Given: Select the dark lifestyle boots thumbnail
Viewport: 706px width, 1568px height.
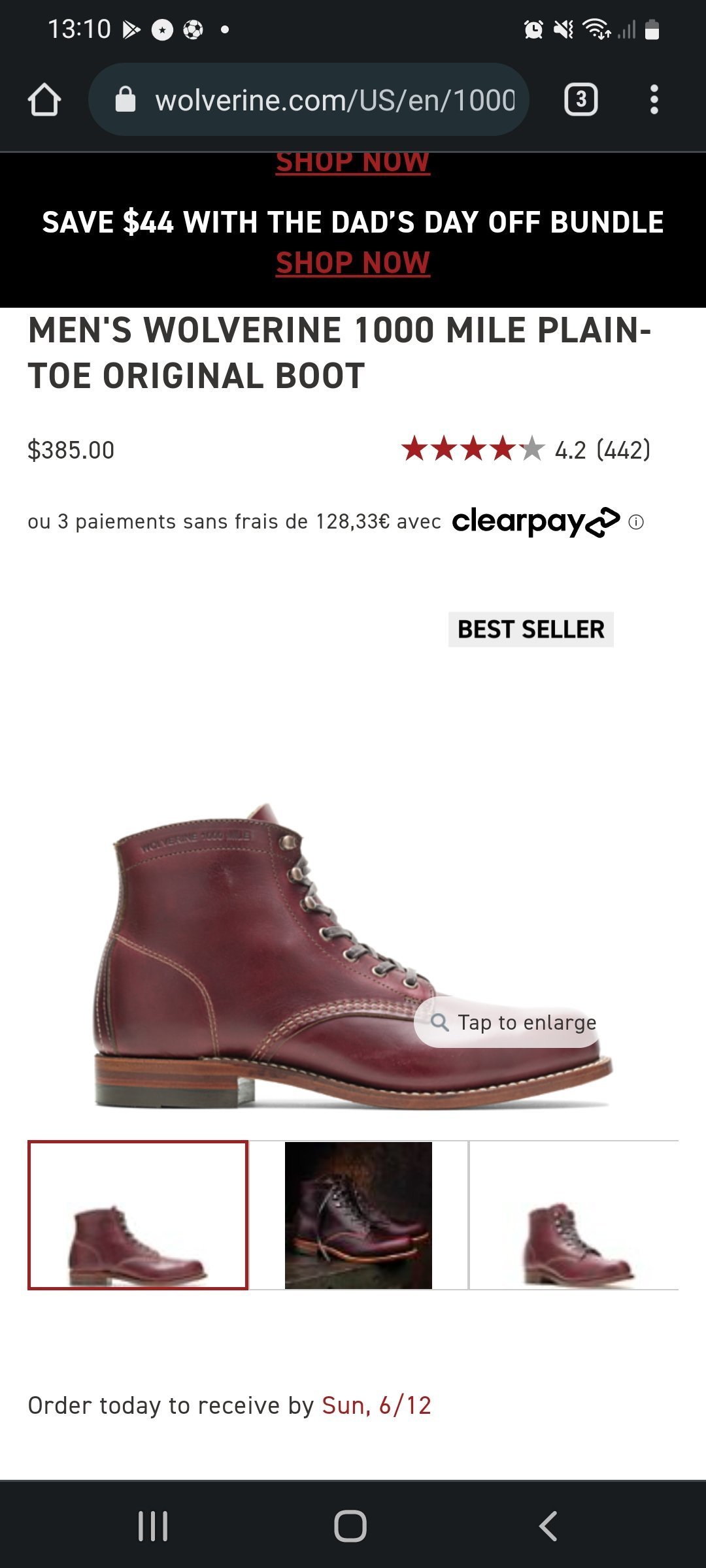Looking at the screenshot, I should 358,1215.
